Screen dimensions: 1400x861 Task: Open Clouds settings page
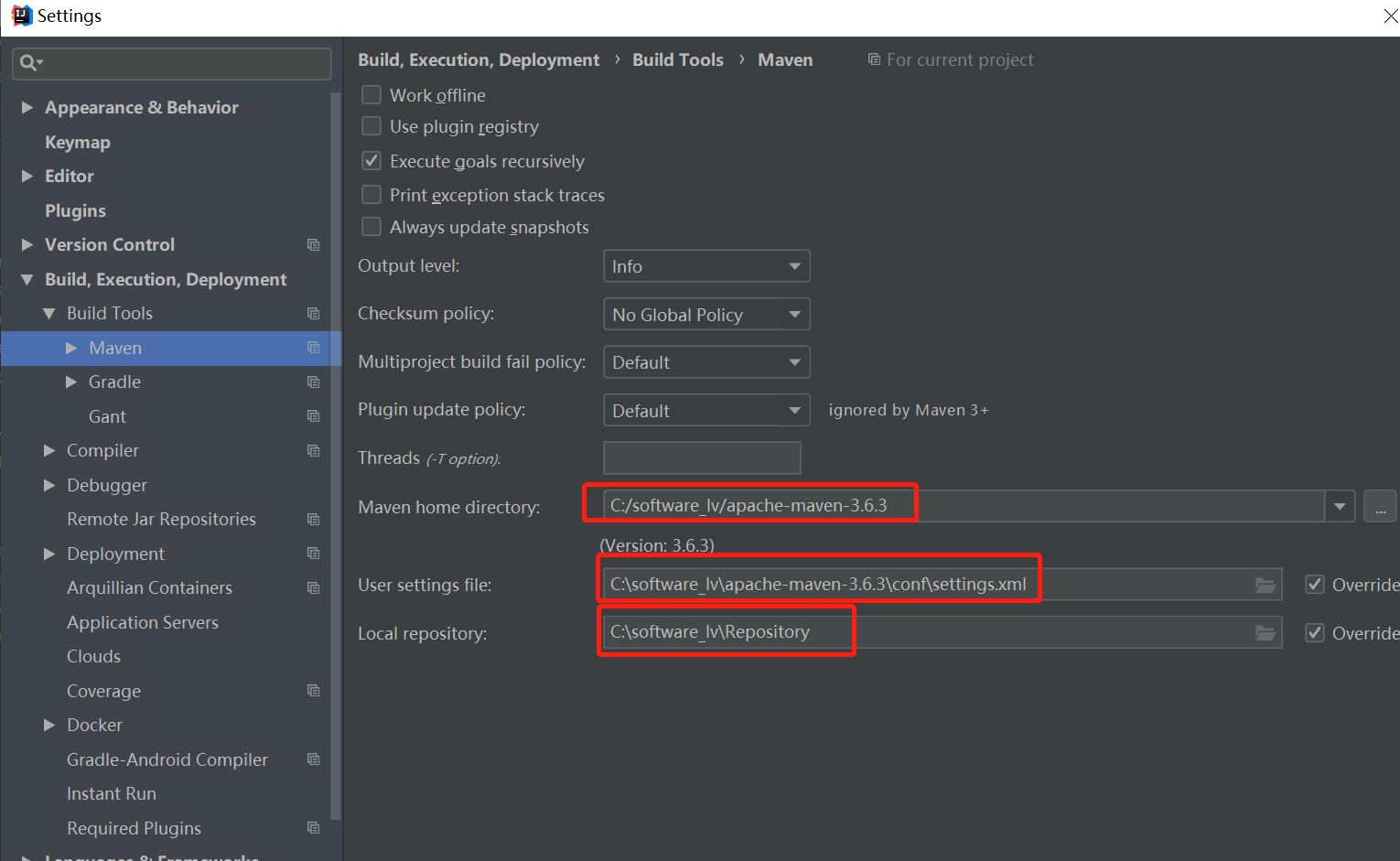(93, 656)
